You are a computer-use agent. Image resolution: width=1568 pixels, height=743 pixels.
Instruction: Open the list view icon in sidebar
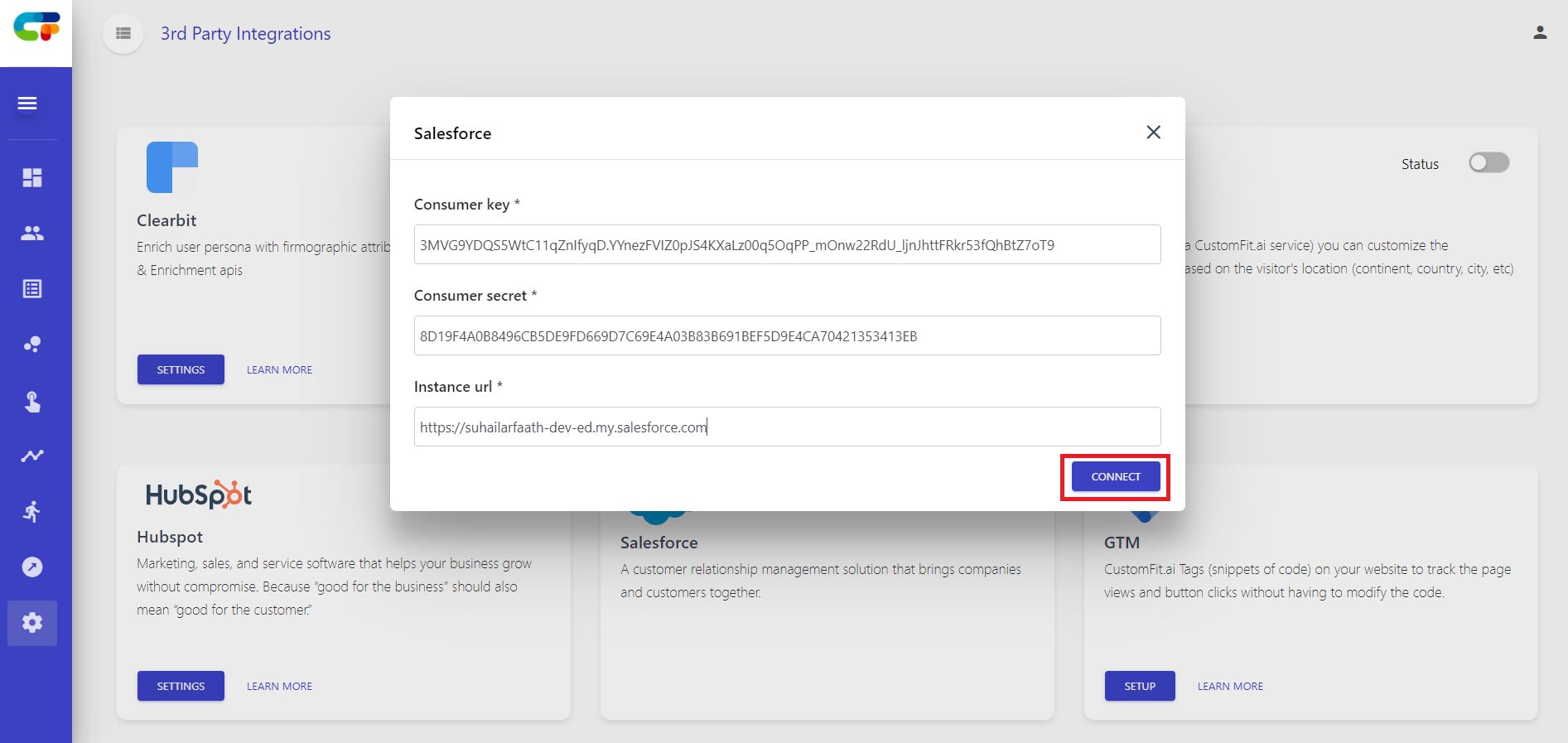tap(32, 288)
